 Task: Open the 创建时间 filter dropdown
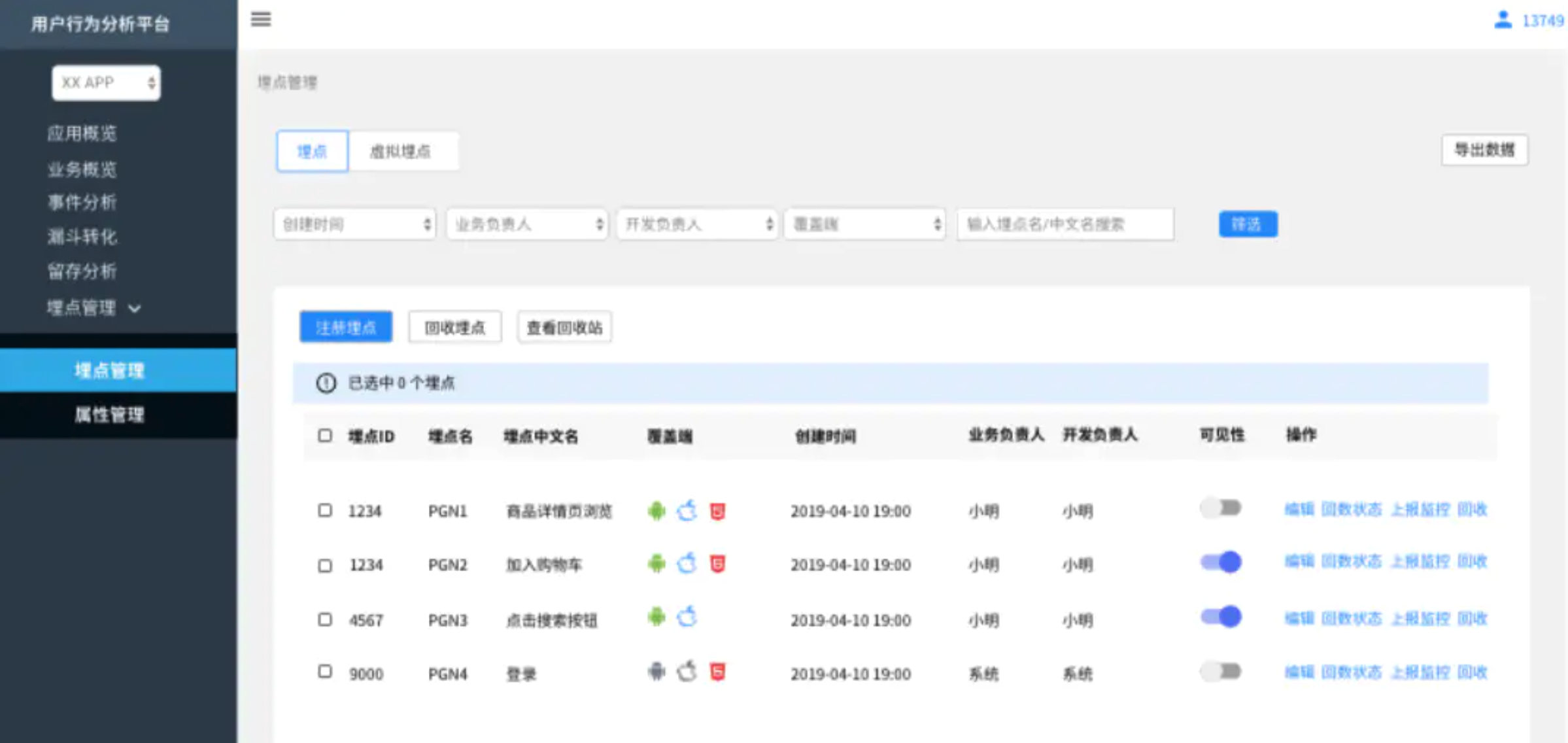[355, 224]
